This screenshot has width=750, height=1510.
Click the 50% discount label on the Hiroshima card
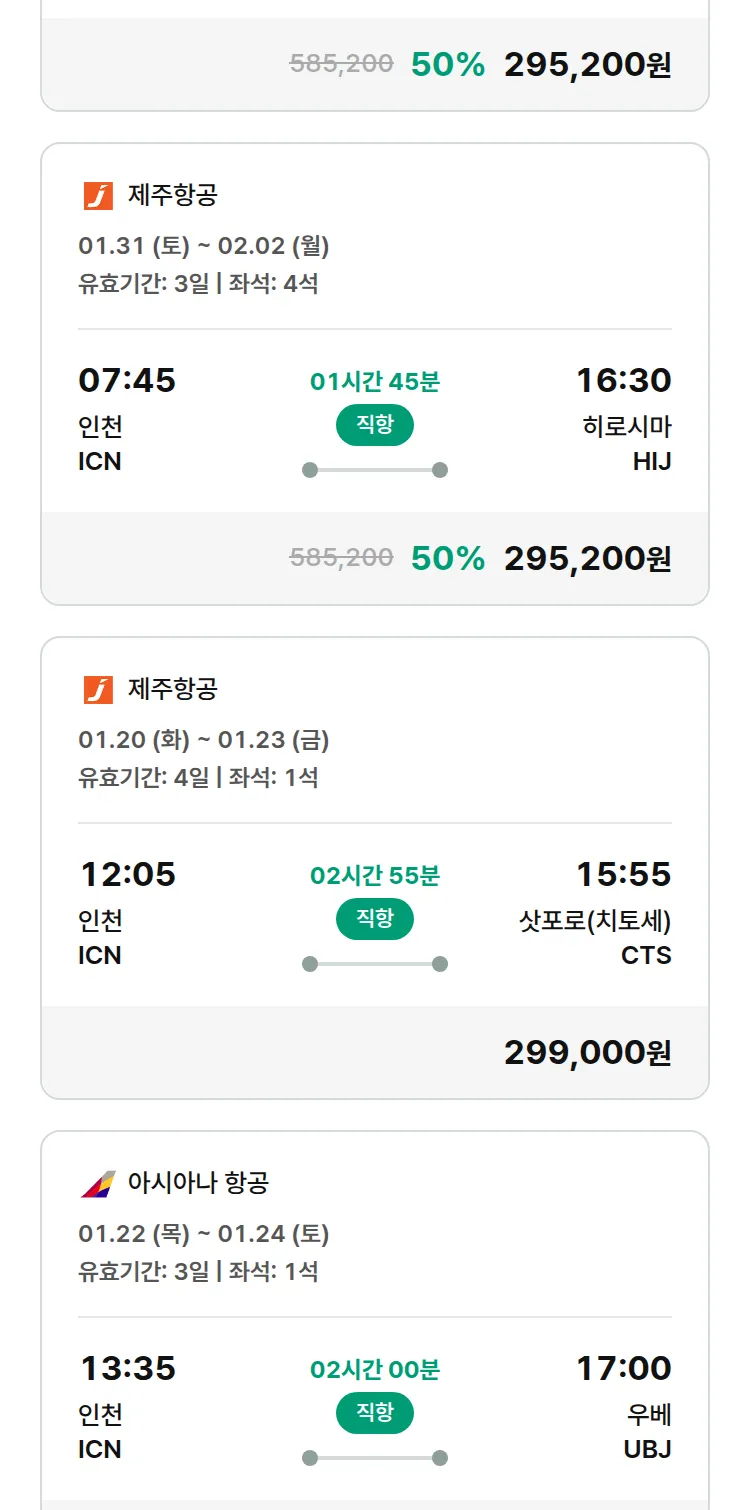pos(447,558)
